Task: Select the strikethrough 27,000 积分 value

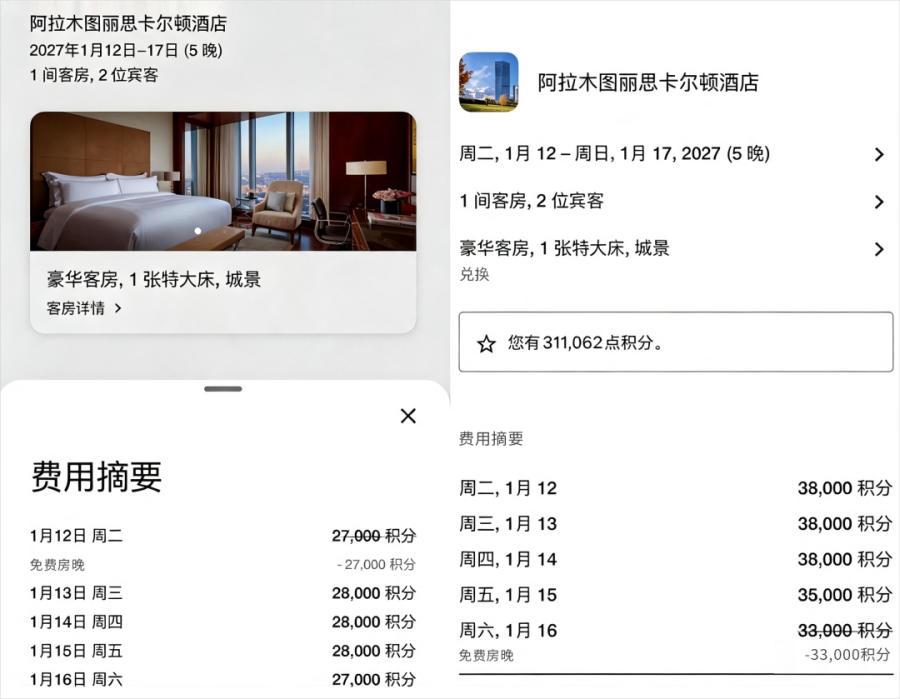Action: coord(374,536)
